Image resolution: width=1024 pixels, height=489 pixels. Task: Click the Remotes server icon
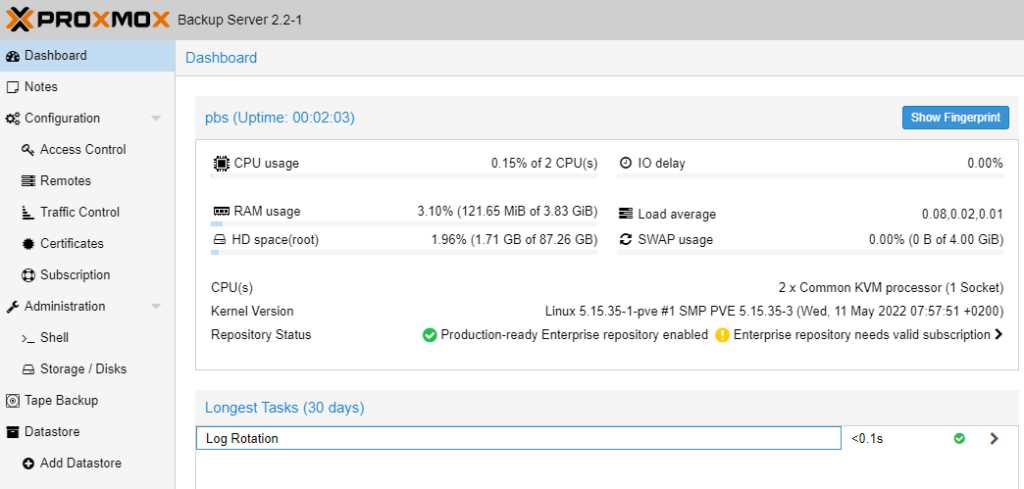point(27,181)
